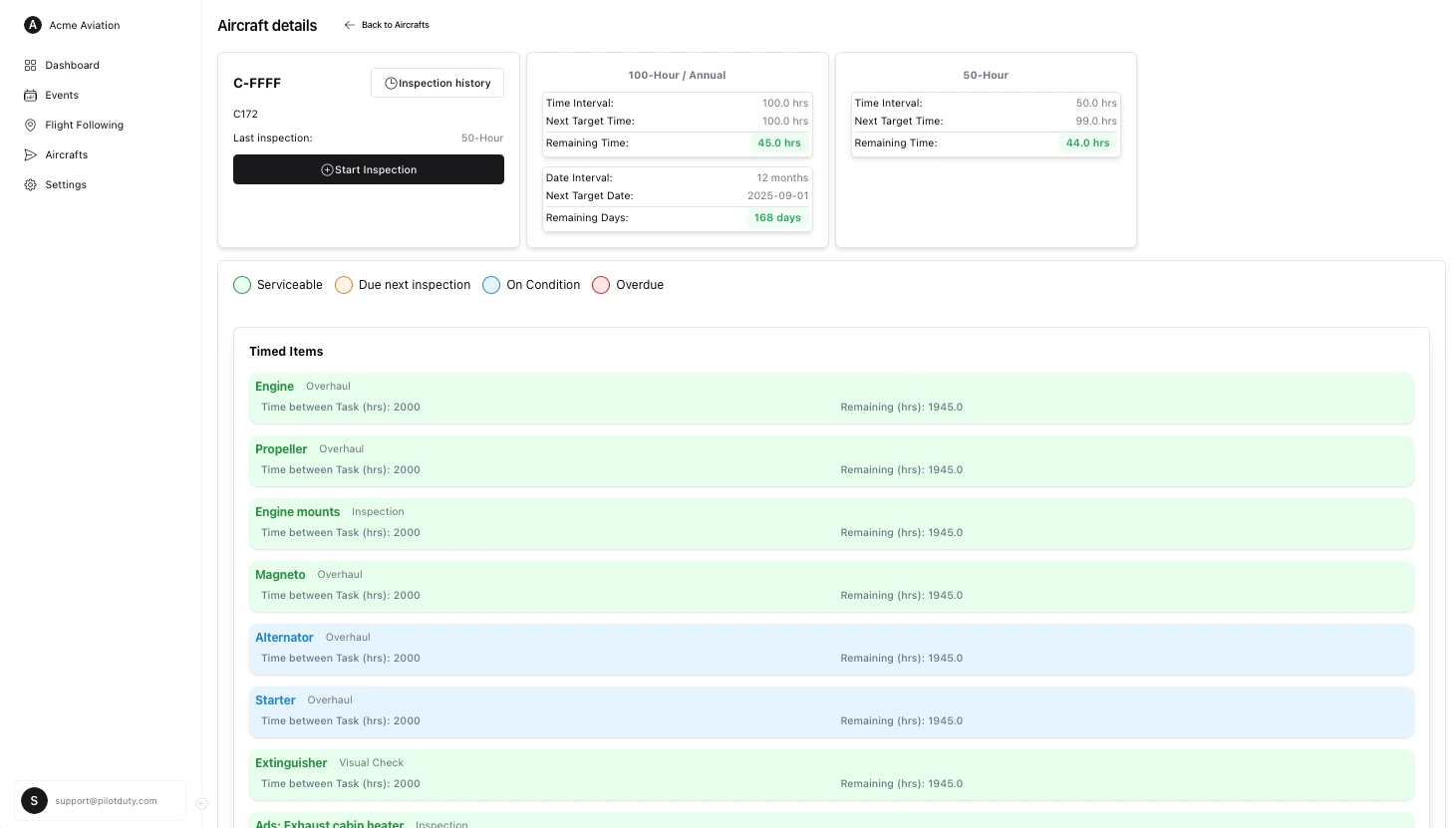Click the 168 days remaining badge
Screen dimensions: 1456x828
777,218
